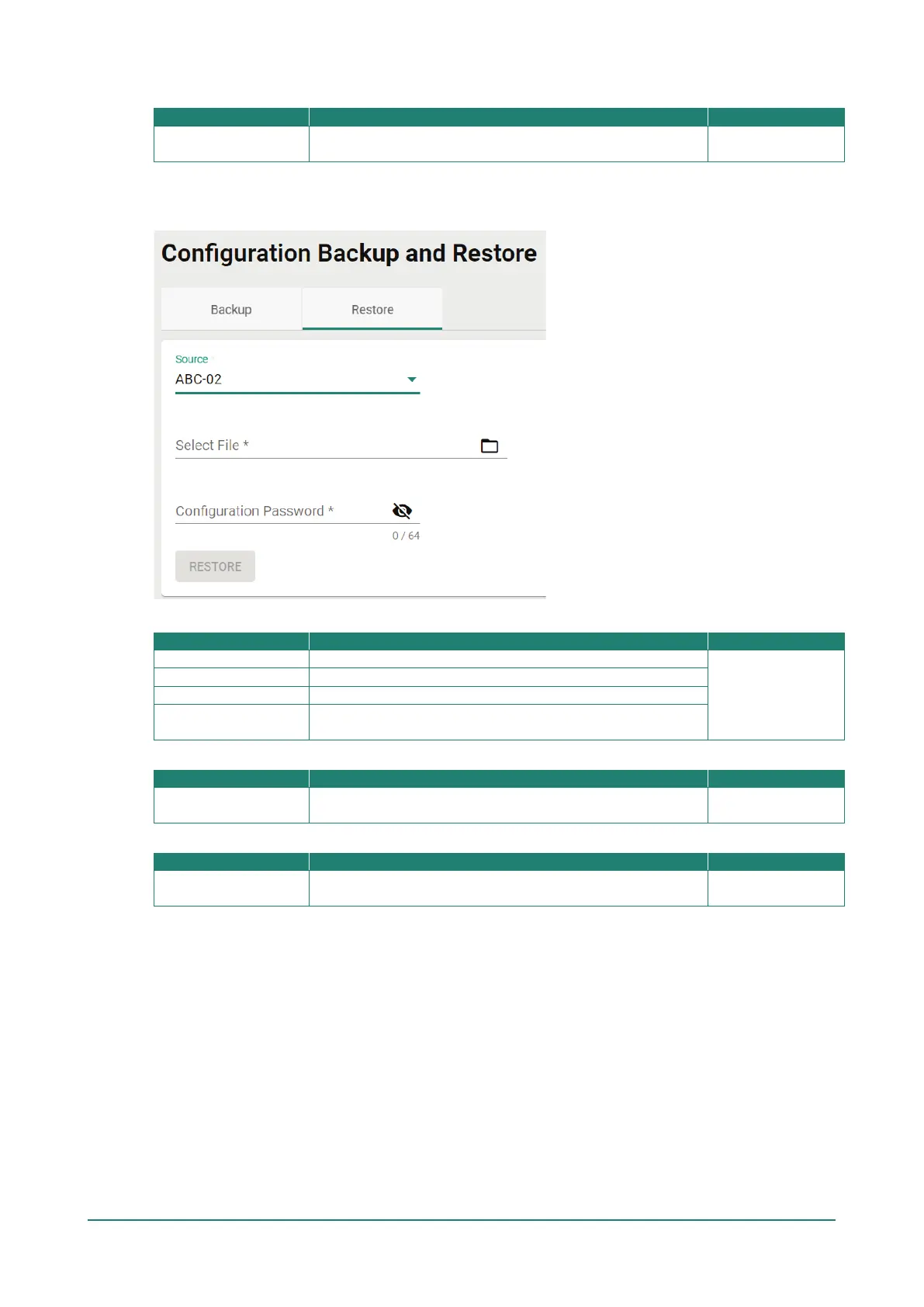The height and width of the screenshot is (1307, 924).
Task: Click the Configuration Backup and Restore heading
Action: (349, 253)
